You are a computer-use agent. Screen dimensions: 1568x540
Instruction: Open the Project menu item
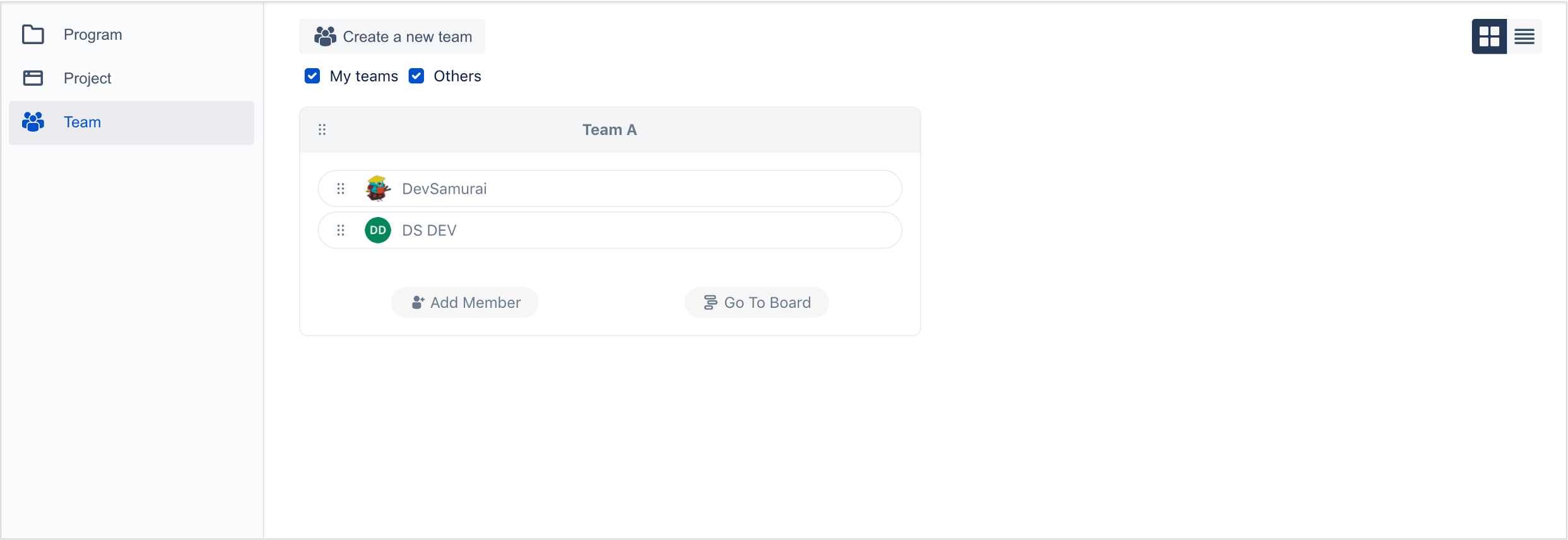click(x=87, y=78)
